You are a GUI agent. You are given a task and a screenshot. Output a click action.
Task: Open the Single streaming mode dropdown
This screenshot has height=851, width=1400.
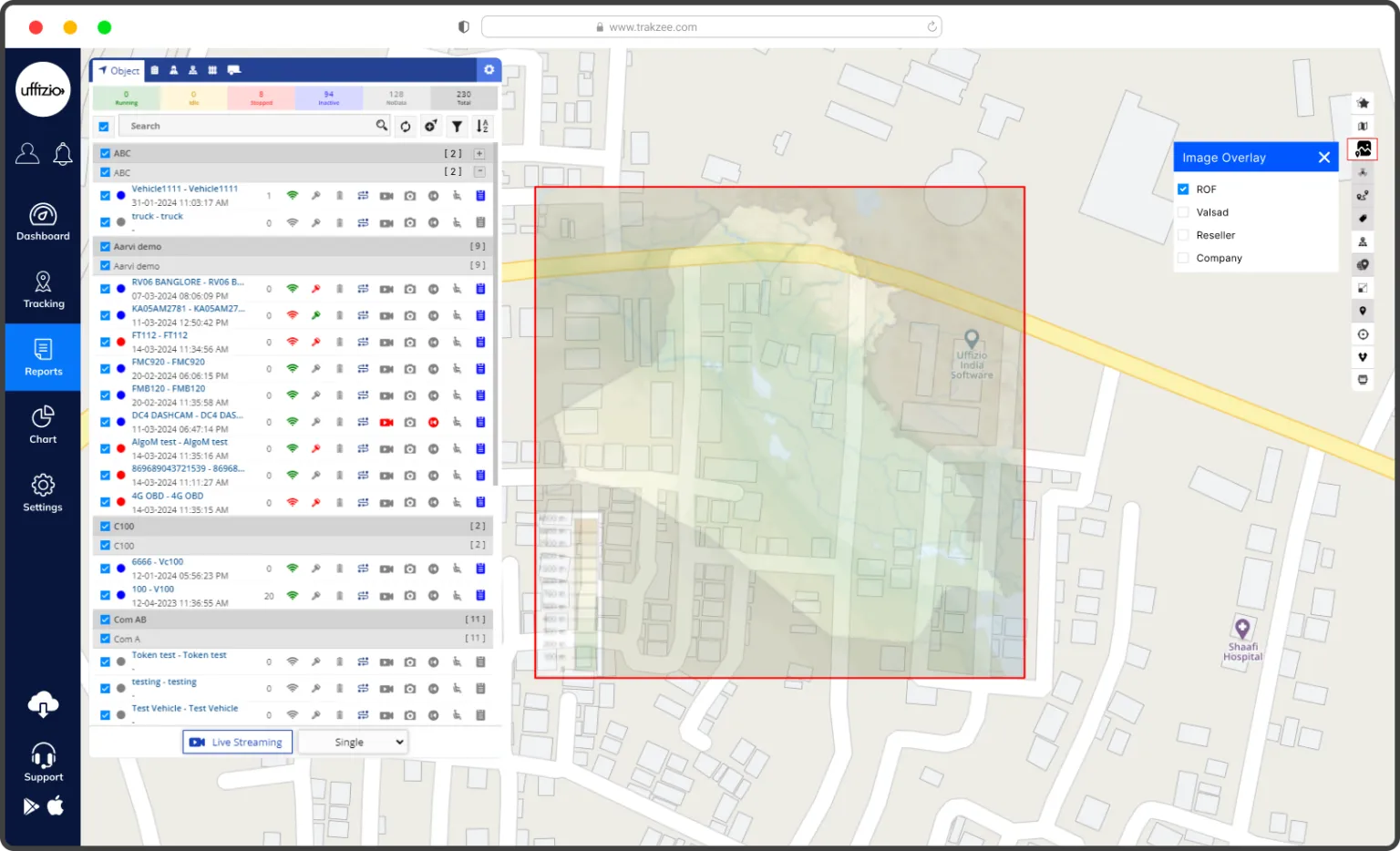coord(352,743)
